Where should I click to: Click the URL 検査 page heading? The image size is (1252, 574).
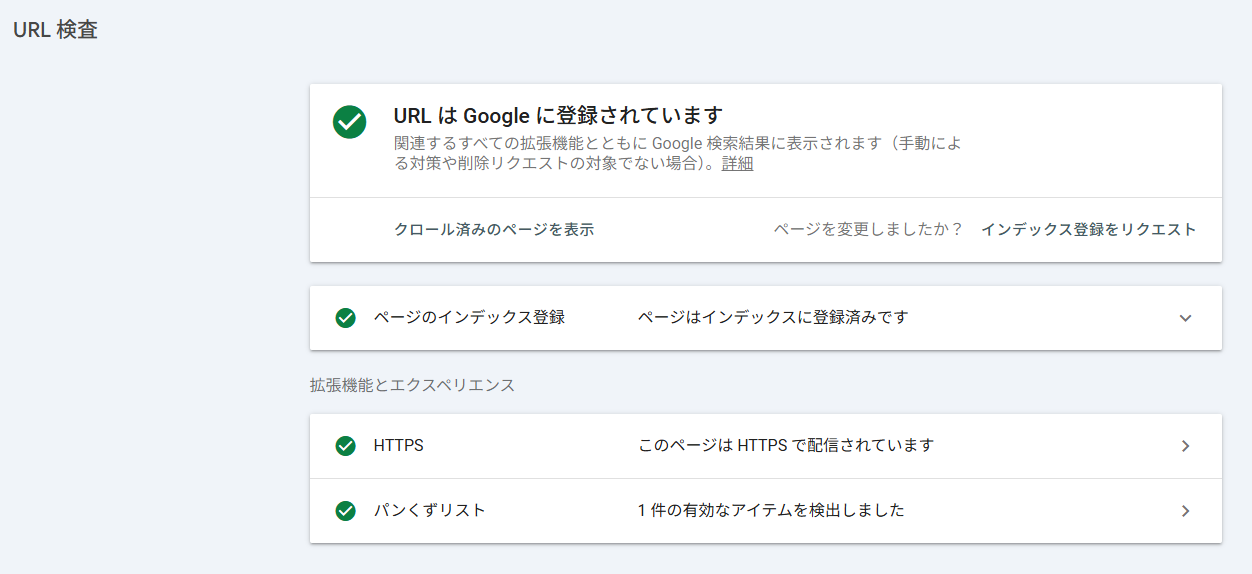(55, 30)
